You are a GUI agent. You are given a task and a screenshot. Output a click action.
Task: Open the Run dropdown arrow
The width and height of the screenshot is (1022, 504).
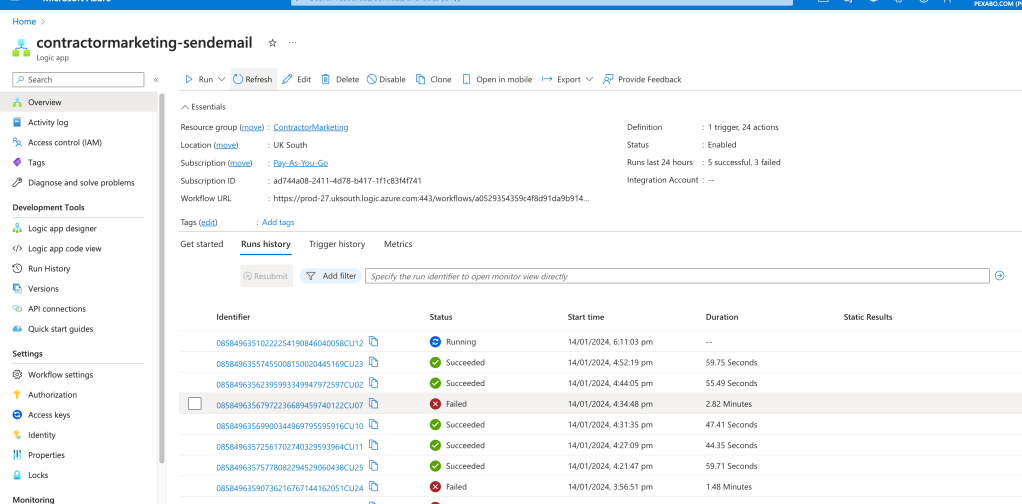[222, 80]
